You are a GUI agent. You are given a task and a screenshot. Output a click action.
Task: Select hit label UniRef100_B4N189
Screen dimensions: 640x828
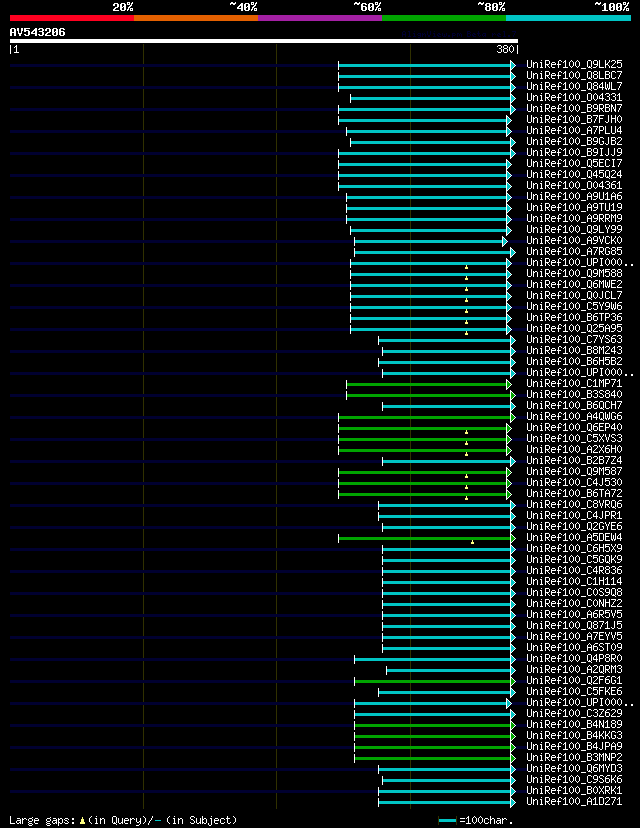click(x=574, y=724)
